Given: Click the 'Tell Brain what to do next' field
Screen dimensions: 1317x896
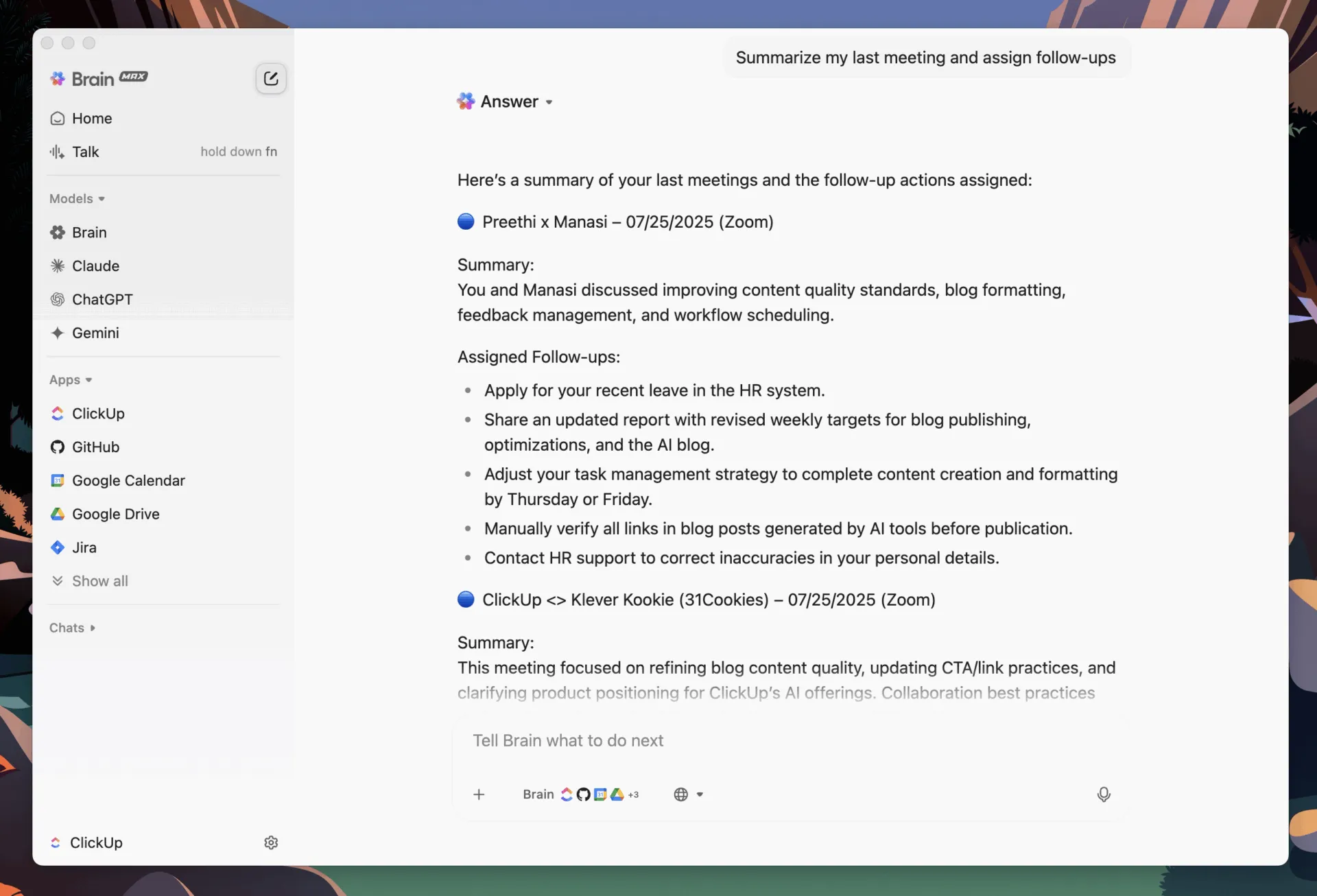Looking at the screenshot, I should [792, 741].
